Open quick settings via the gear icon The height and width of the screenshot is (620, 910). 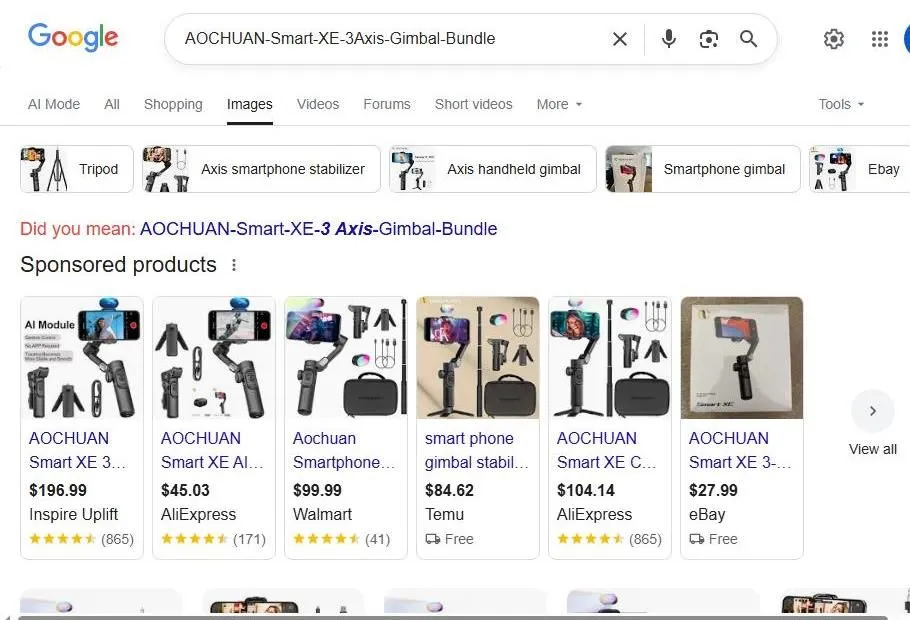pos(834,39)
